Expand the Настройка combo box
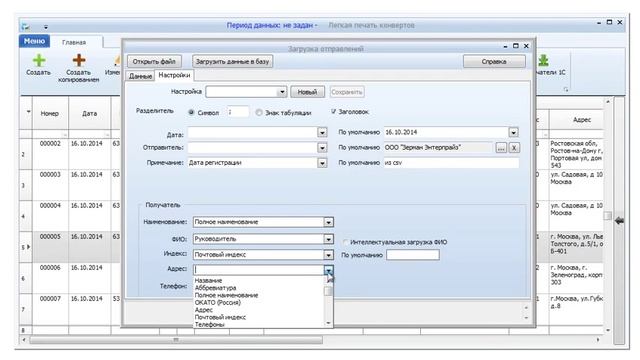Screen dimensions: 640x360 pyautogui.click(x=282, y=92)
